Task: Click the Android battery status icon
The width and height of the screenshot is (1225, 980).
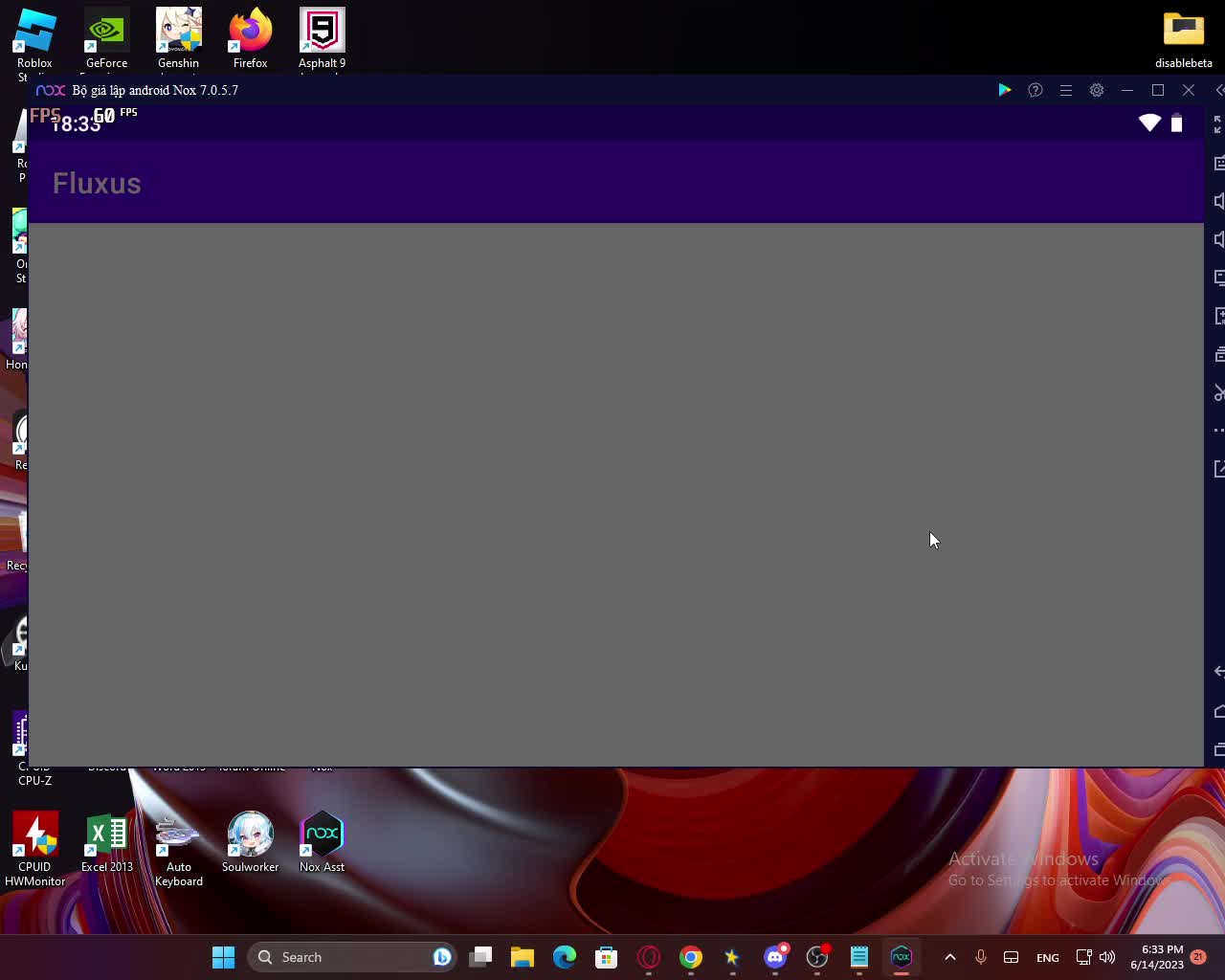Action: [x=1177, y=122]
